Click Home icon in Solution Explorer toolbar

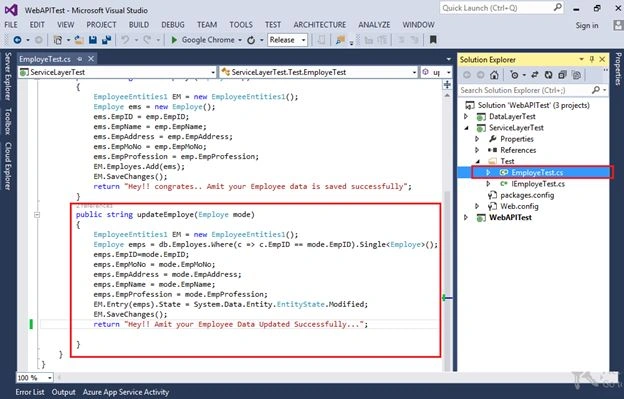[494, 75]
